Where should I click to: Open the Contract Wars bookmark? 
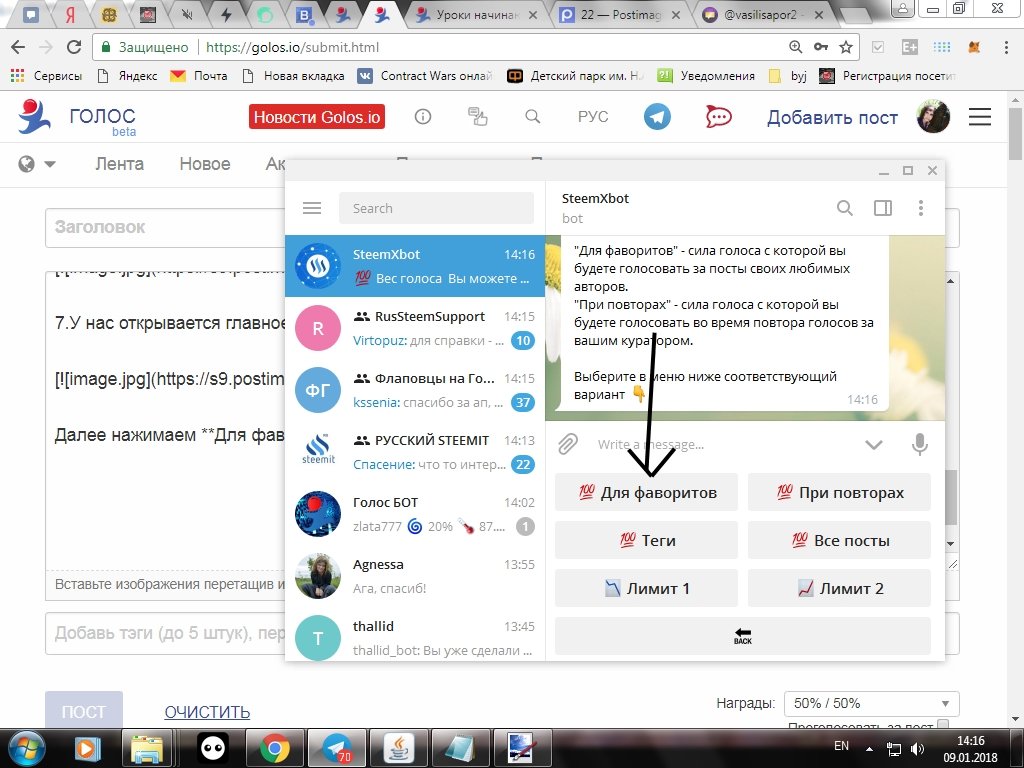click(424, 76)
